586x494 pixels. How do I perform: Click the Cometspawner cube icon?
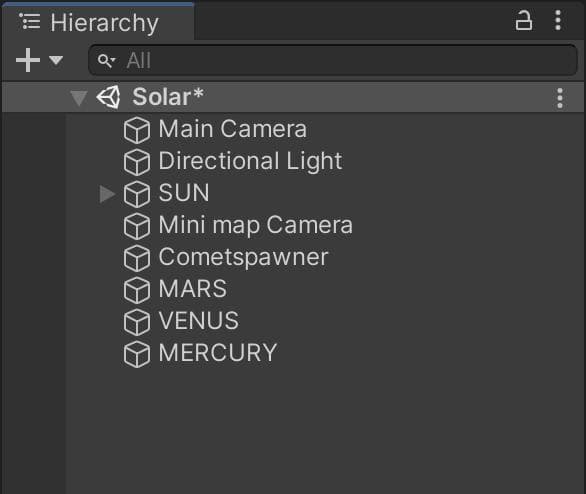pyautogui.click(x=137, y=258)
